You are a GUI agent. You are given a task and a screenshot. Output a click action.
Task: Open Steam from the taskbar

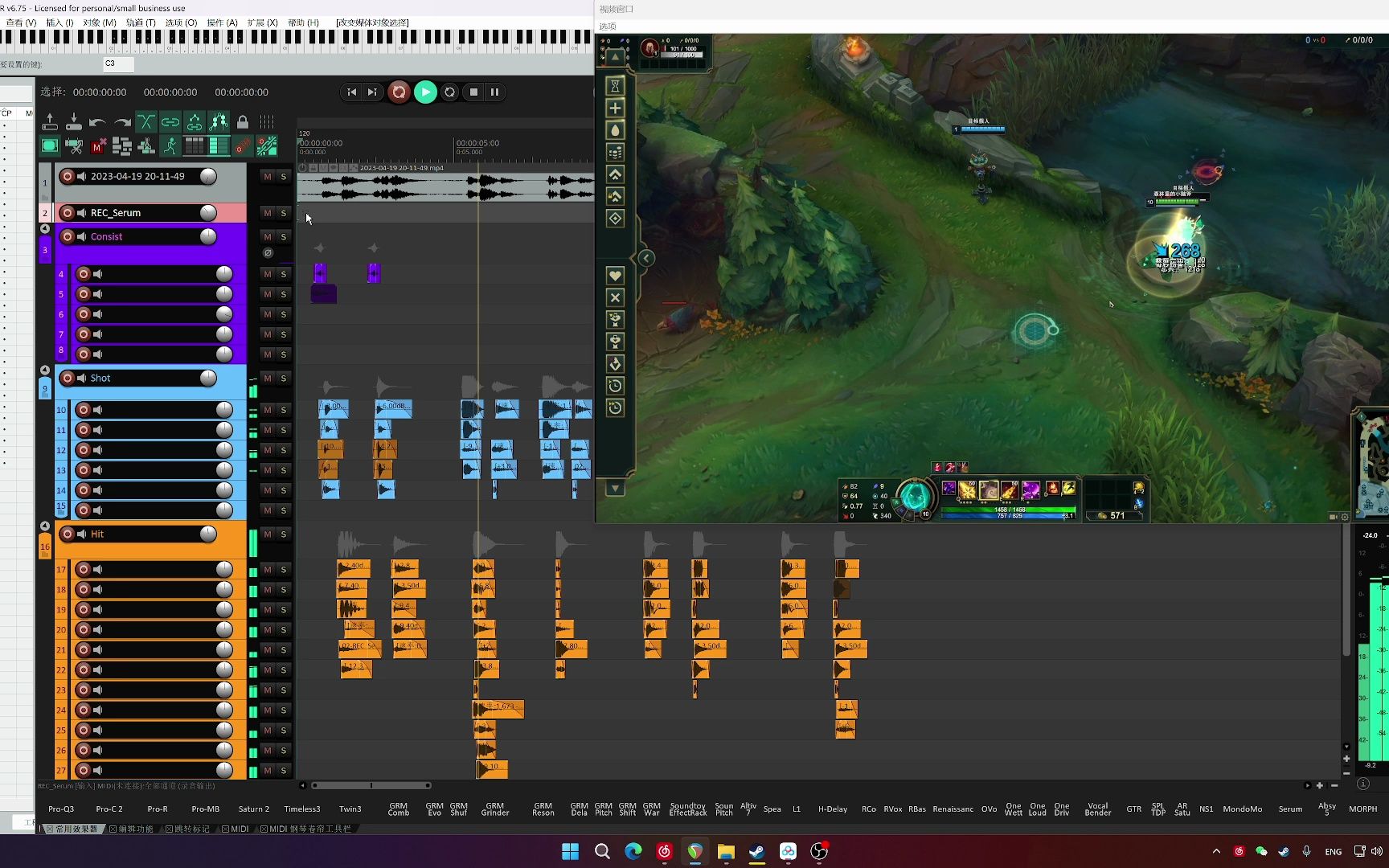click(757, 852)
